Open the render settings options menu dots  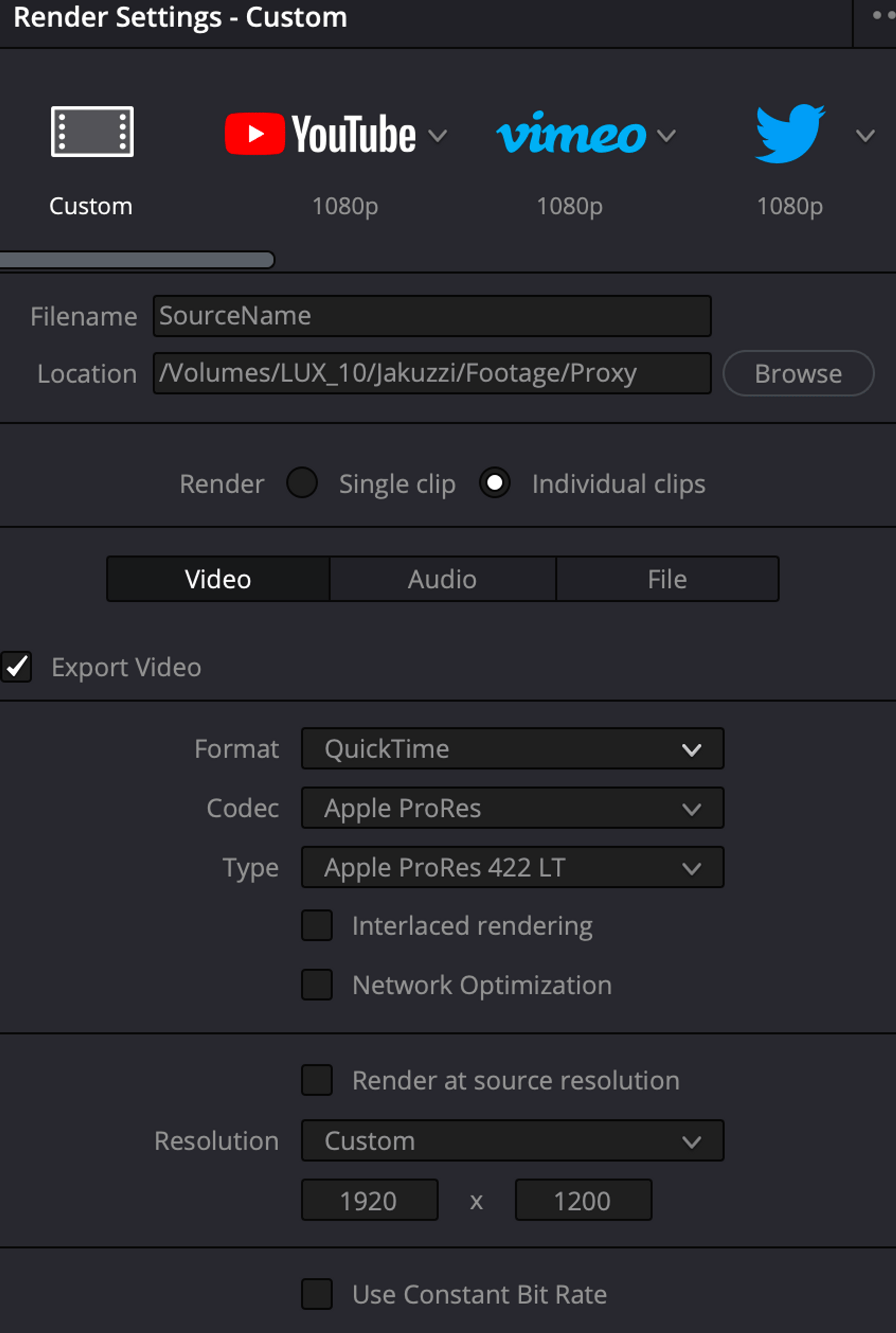(883, 15)
